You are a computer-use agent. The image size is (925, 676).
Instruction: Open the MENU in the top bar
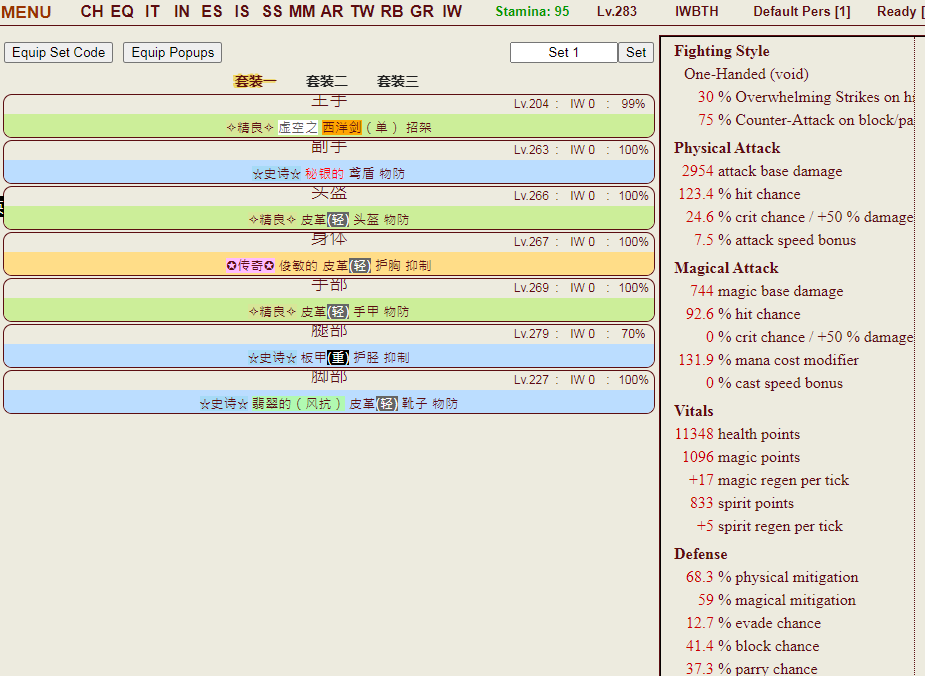tap(27, 12)
